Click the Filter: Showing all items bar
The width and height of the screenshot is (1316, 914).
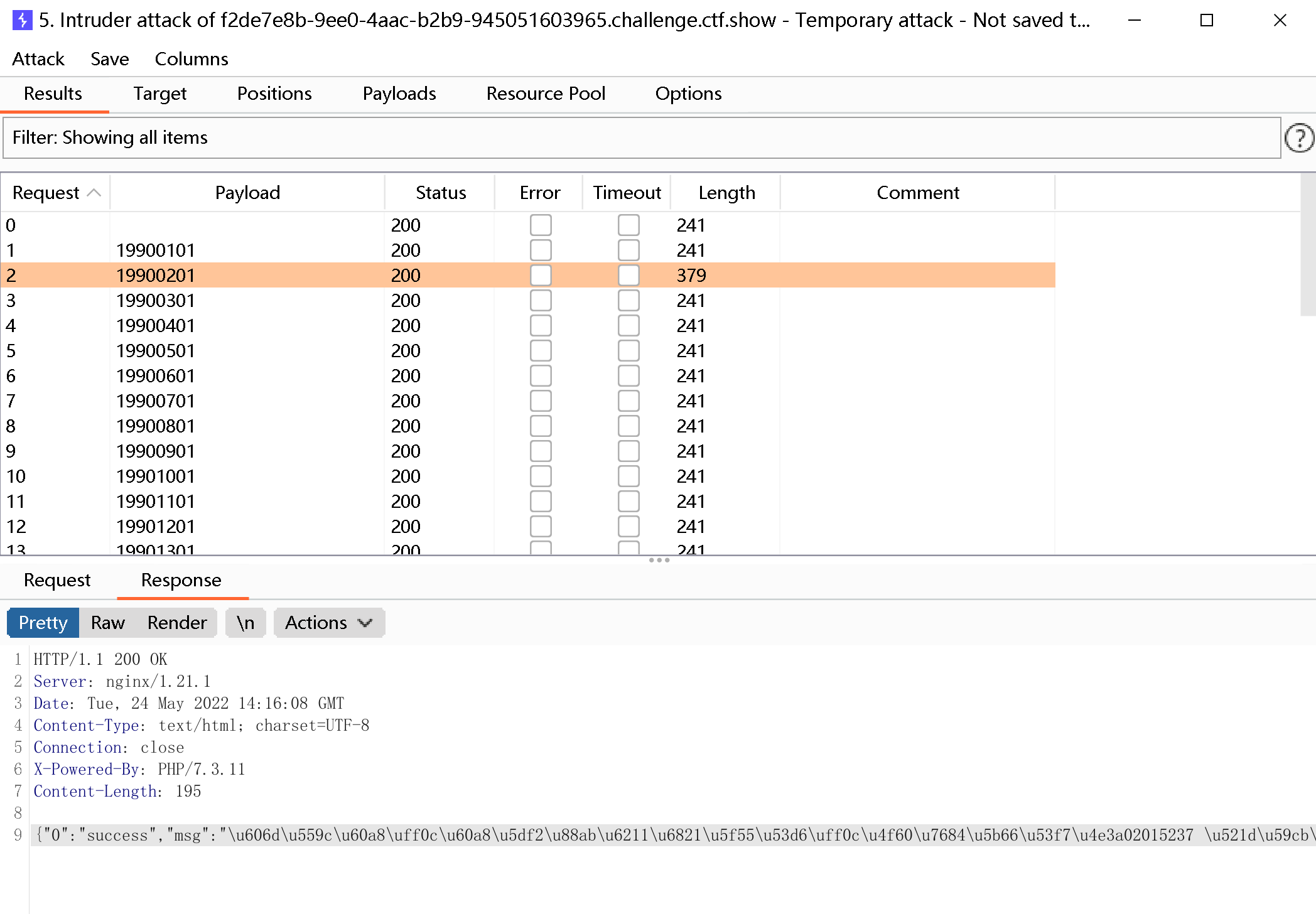640,138
